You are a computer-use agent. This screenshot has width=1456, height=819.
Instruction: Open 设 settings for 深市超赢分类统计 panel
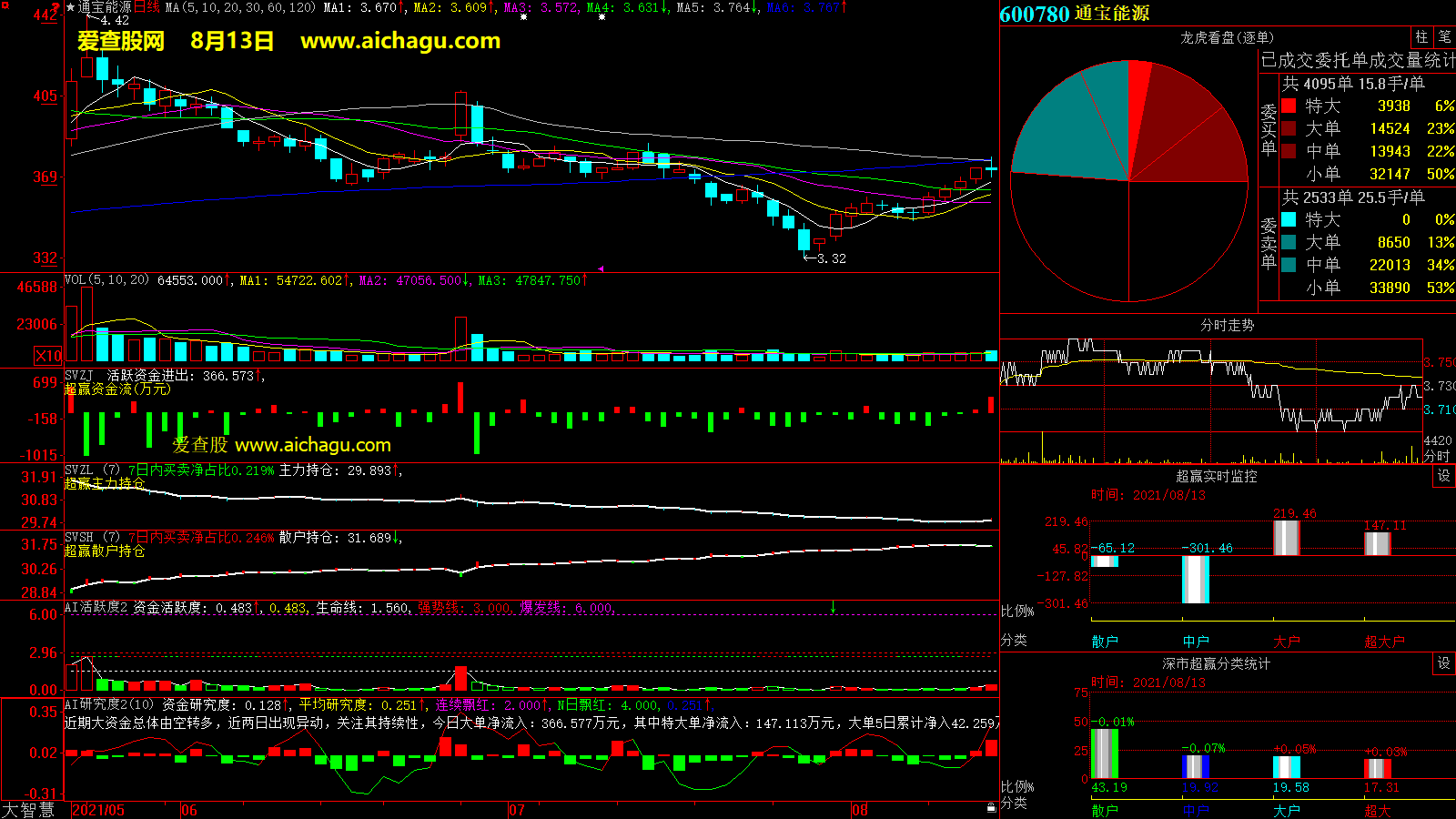pos(1443,663)
